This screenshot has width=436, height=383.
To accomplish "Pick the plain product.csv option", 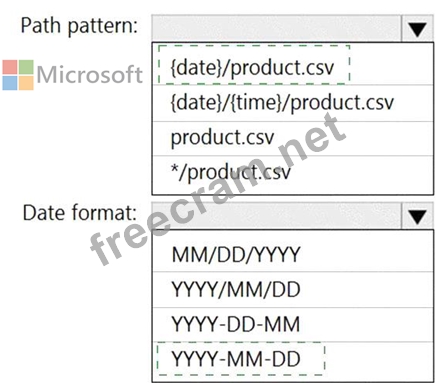I will point(292,139).
